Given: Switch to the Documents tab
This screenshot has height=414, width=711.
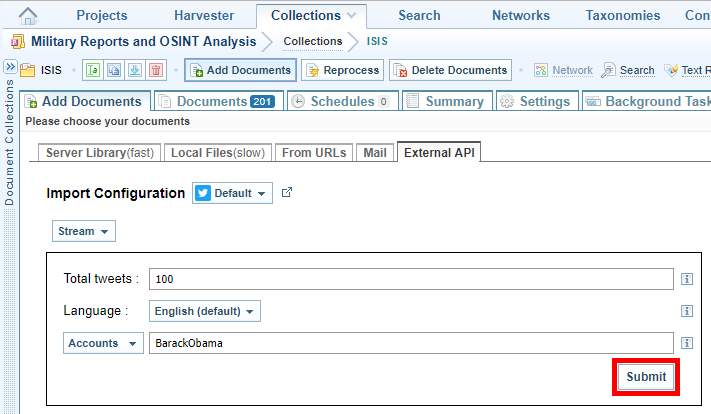Looking at the screenshot, I should pyautogui.click(x=217, y=101).
